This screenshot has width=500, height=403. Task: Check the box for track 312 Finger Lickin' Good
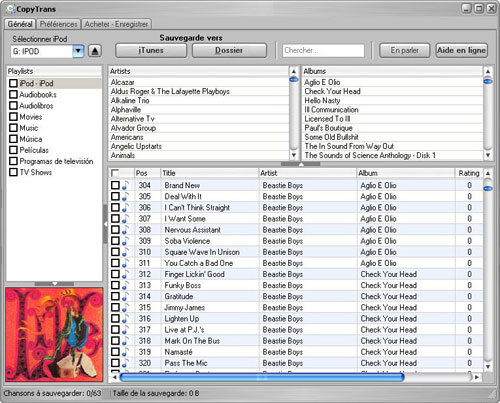(x=115, y=274)
